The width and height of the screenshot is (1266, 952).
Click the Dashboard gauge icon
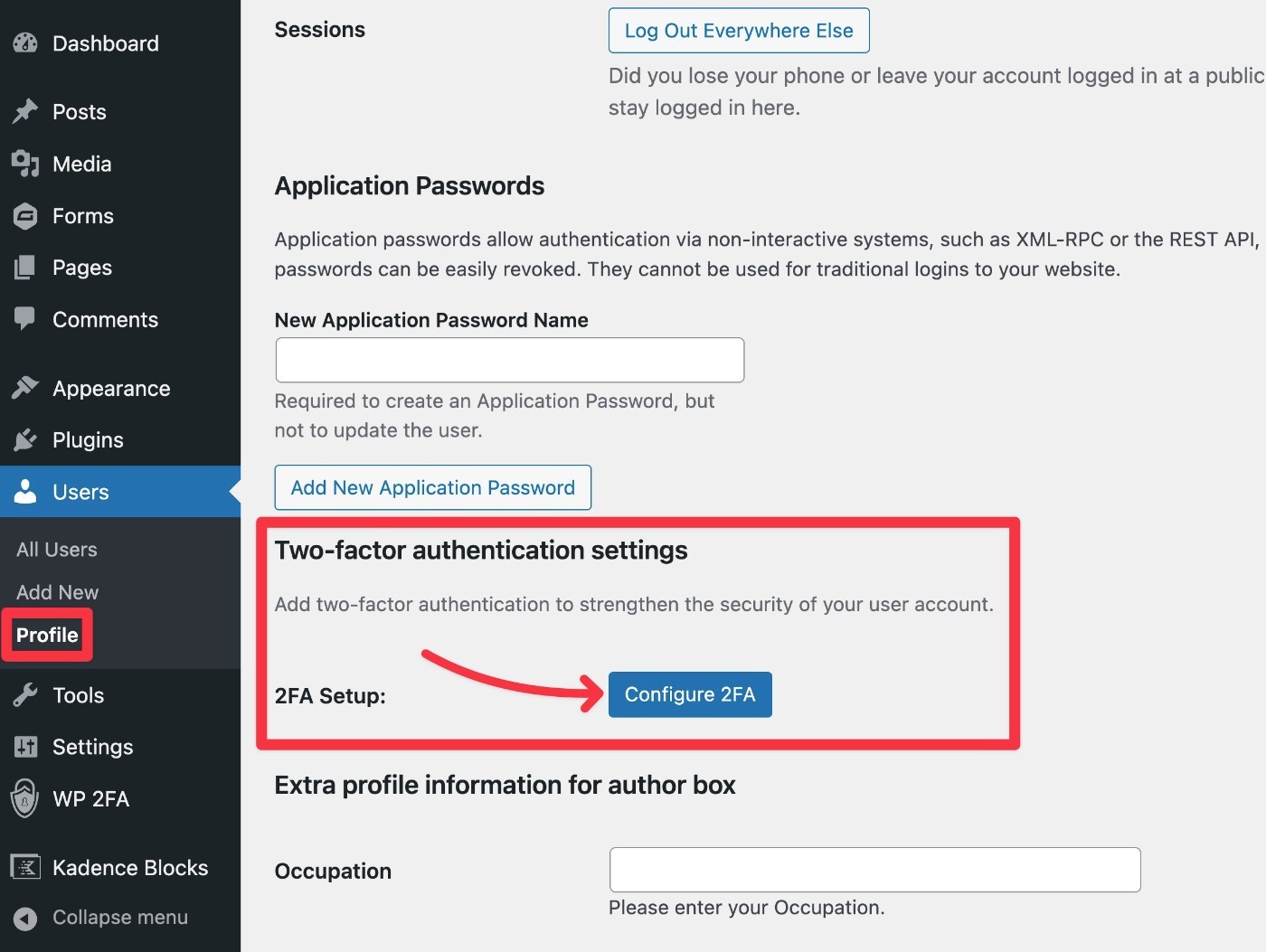pos(25,42)
